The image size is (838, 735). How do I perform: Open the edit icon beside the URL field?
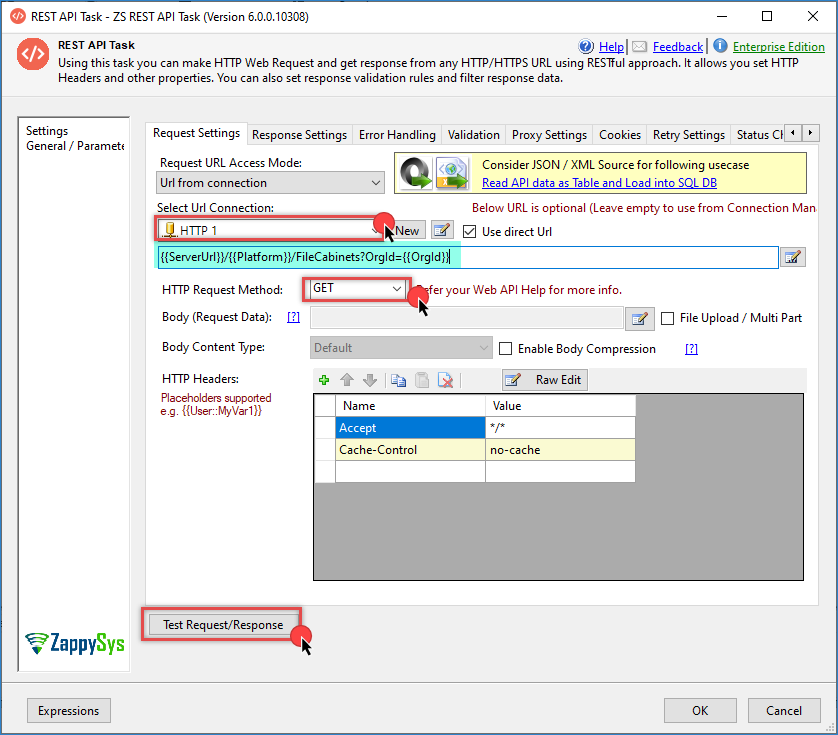click(x=793, y=257)
